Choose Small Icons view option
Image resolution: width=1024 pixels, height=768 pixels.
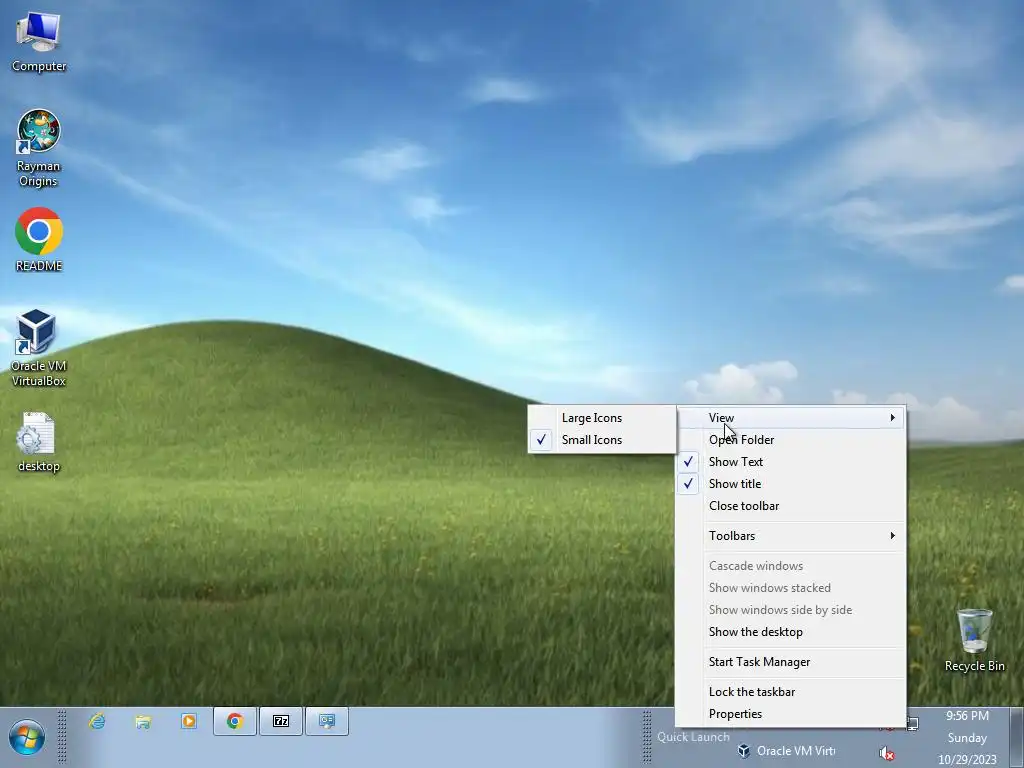(602, 440)
